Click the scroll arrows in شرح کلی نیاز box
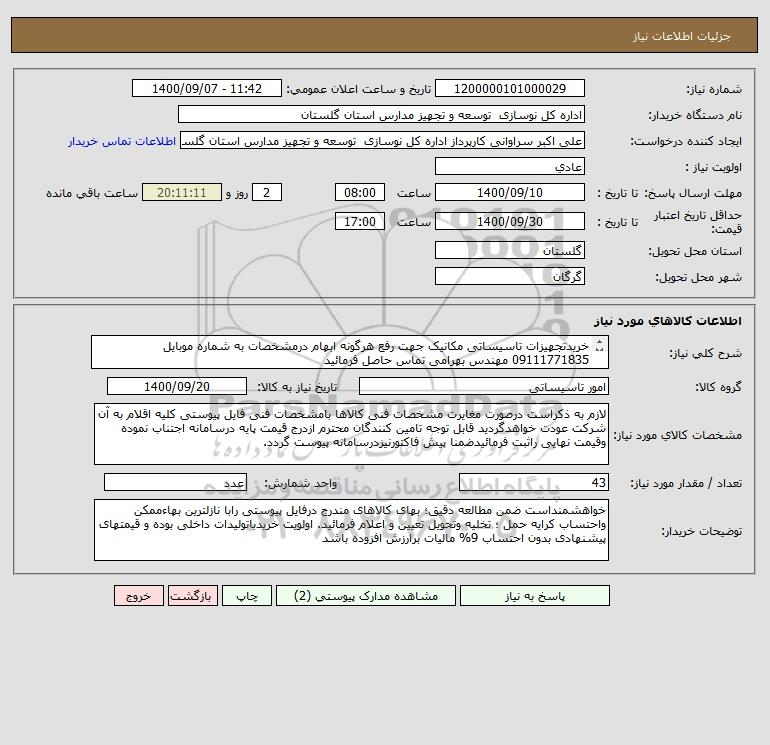Image resolution: width=770 pixels, height=745 pixels. click(x=599, y=346)
